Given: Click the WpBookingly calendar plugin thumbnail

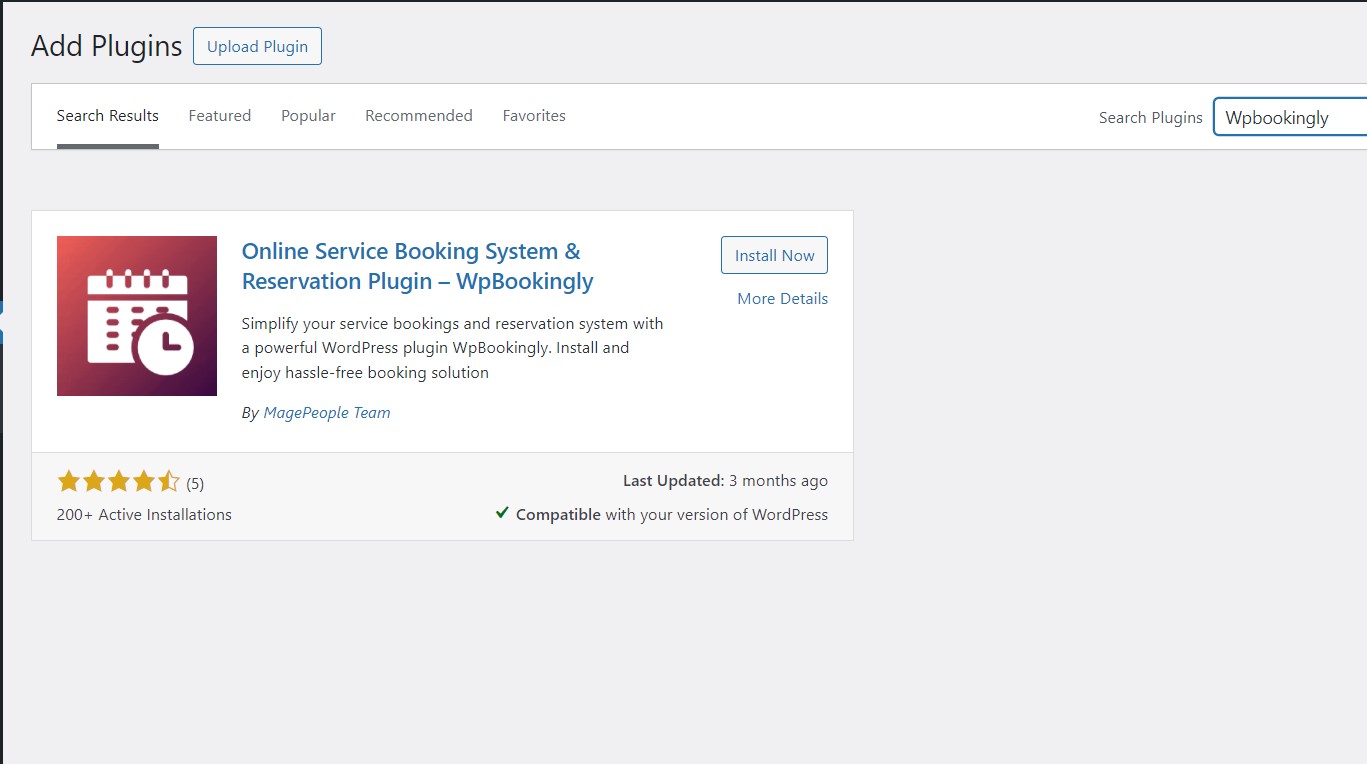Looking at the screenshot, I should [137, 316].
